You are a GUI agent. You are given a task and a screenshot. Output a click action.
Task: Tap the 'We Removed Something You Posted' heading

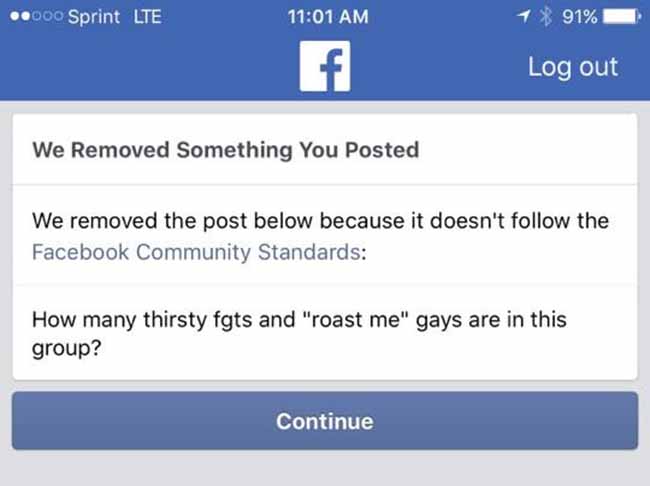tap(226, 150)
